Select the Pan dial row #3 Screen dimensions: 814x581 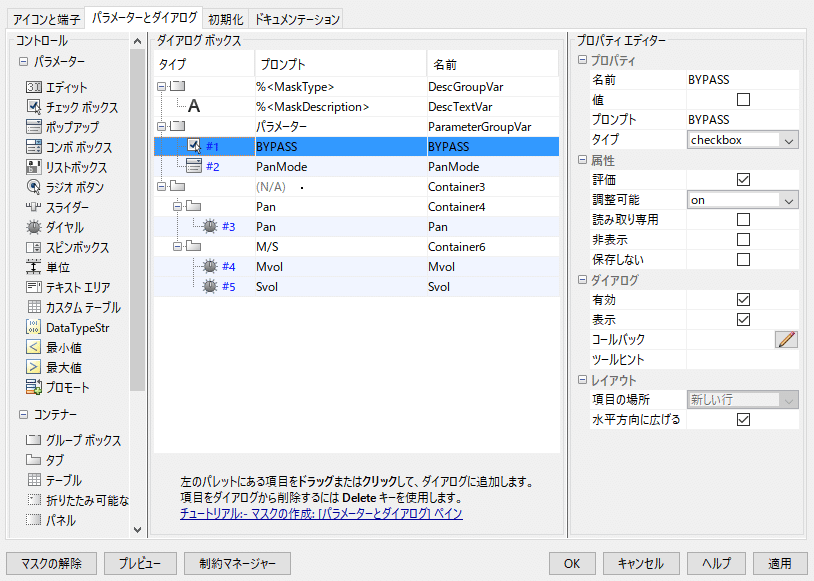tap(357, 227)
